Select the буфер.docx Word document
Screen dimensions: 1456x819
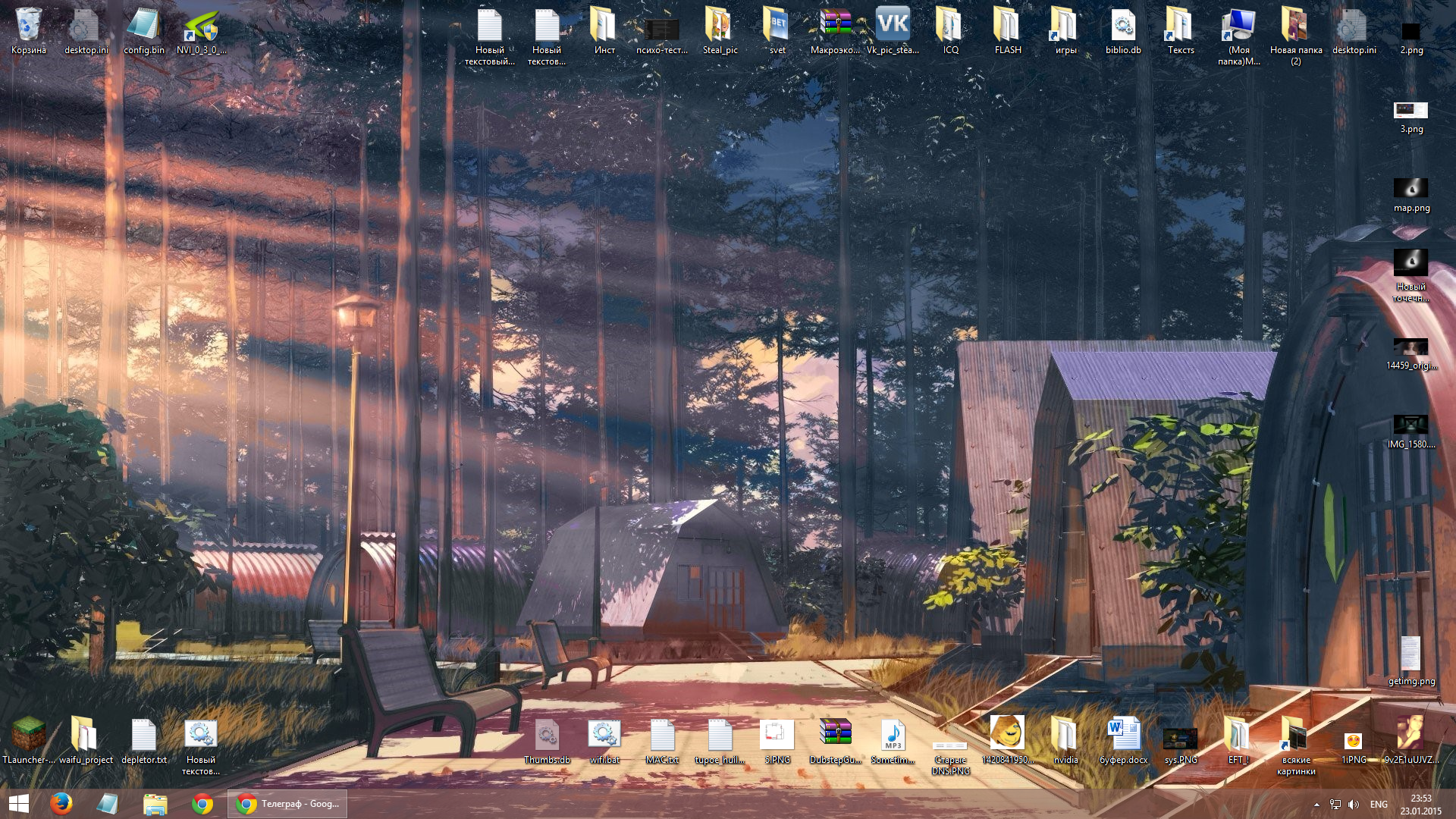pos(1123,734)
